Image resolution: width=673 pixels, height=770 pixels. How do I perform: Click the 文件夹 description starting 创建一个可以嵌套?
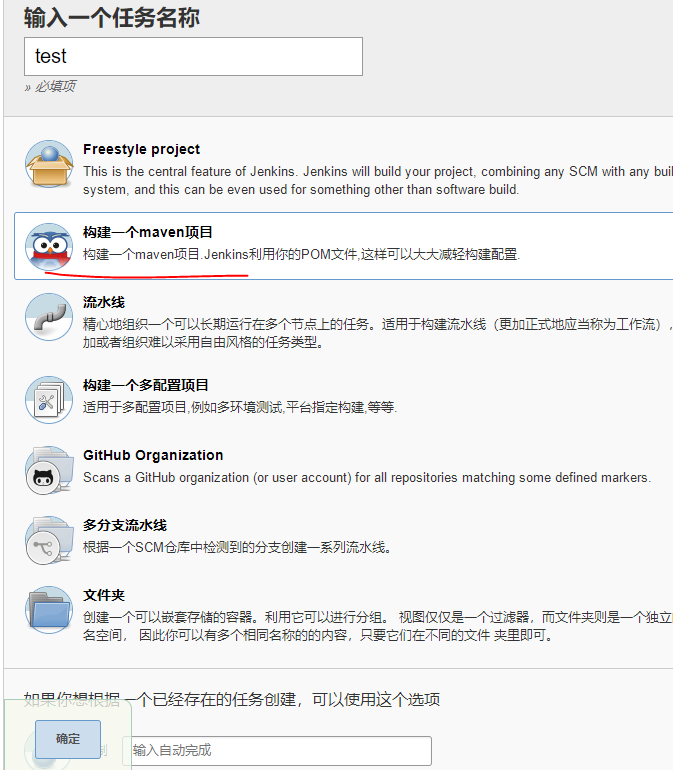point(378,626)
